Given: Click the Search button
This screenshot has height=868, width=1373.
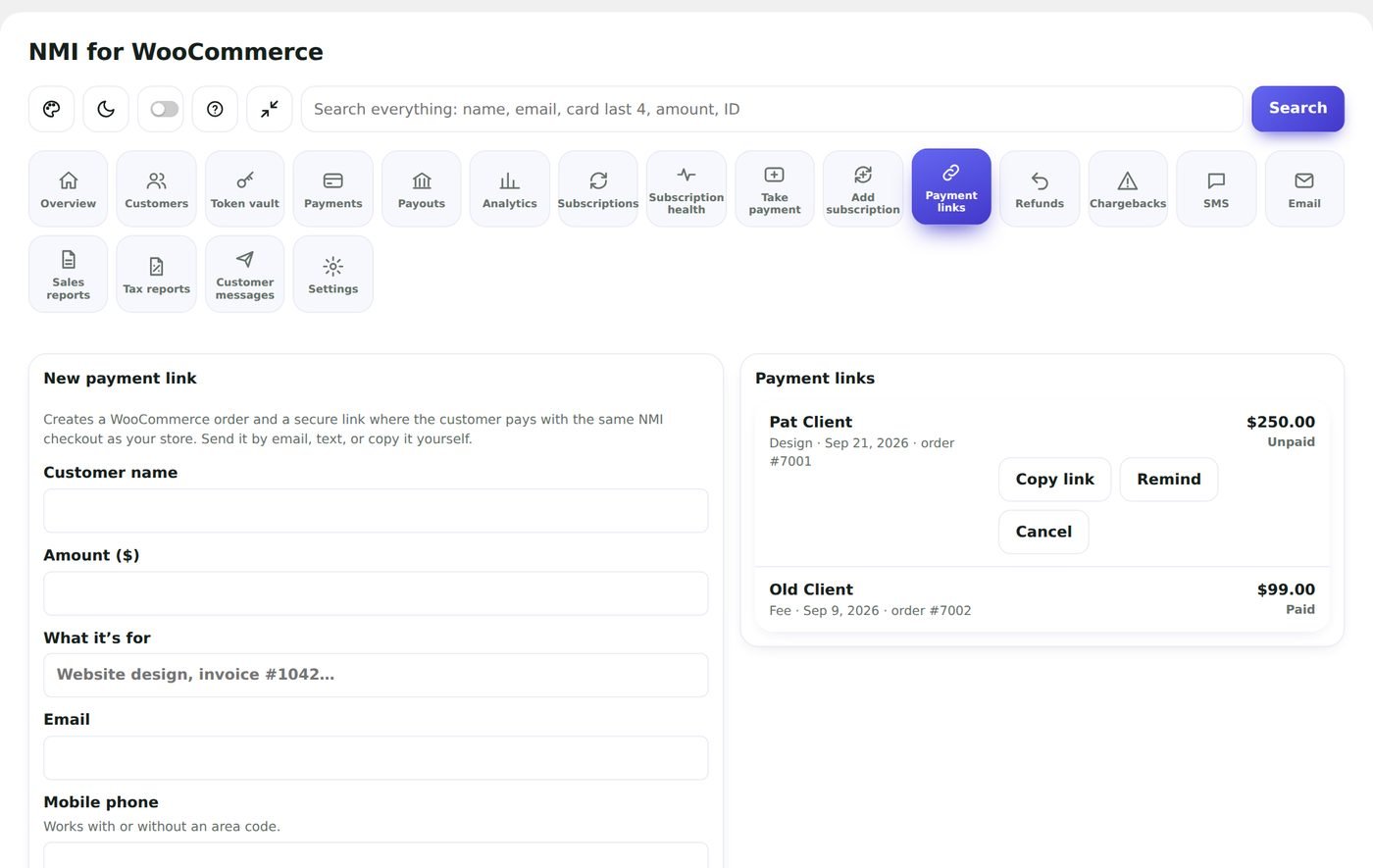Looking at the screenshot, I should click(x=1297, y=109).
